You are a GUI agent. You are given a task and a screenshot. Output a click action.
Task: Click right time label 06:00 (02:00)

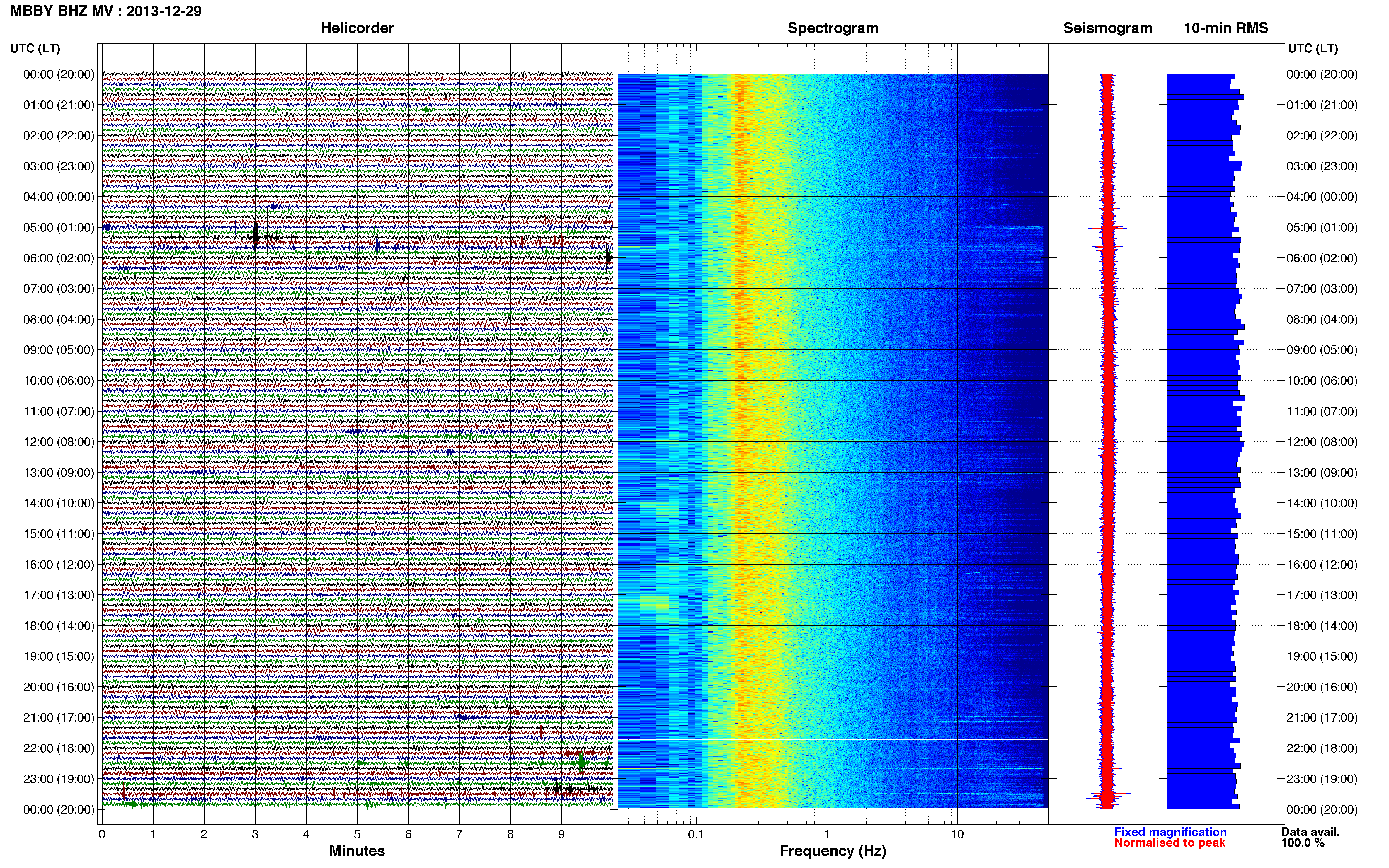click(1322, 258)
